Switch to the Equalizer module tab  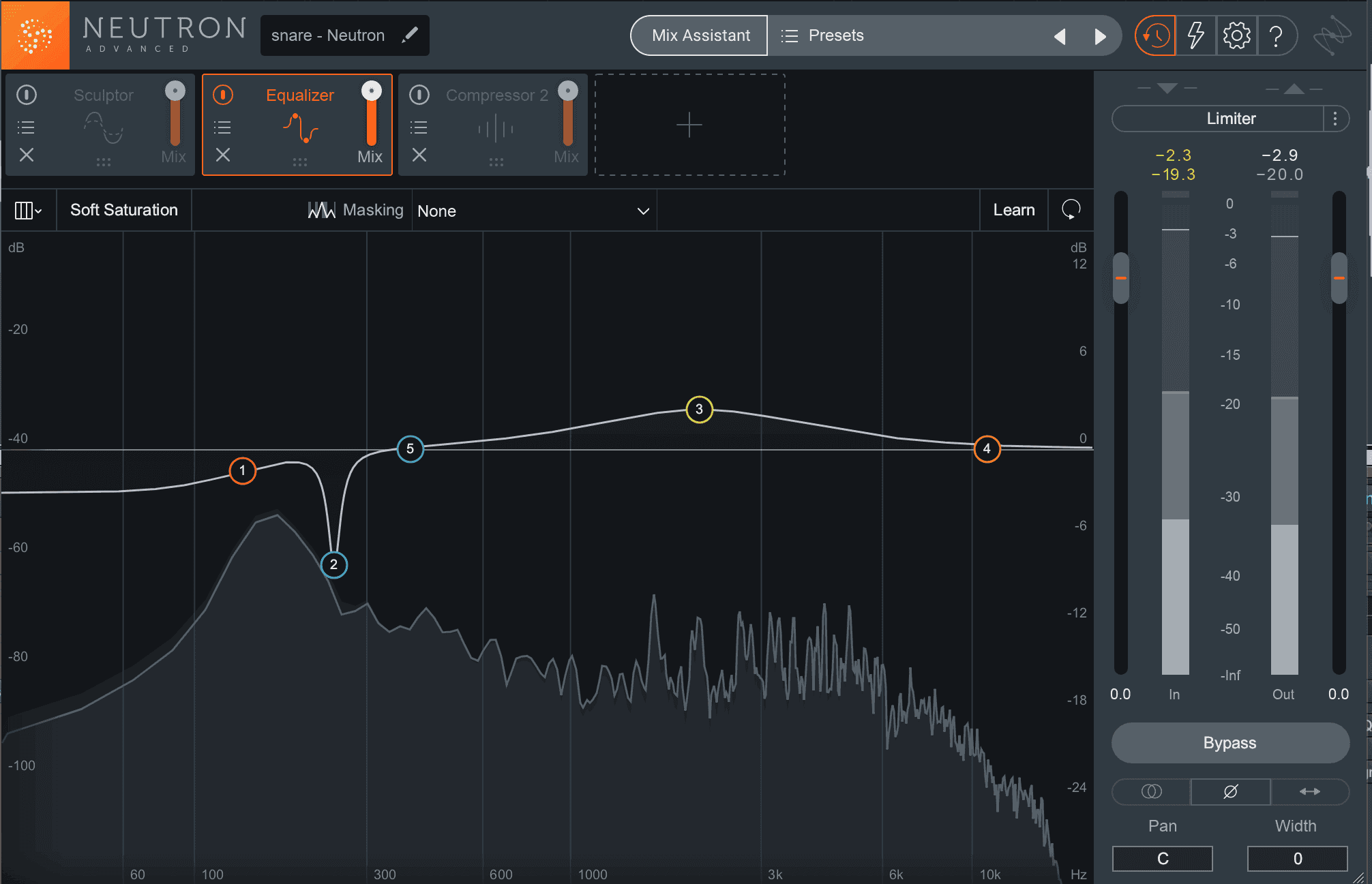(x=297, y=125)
